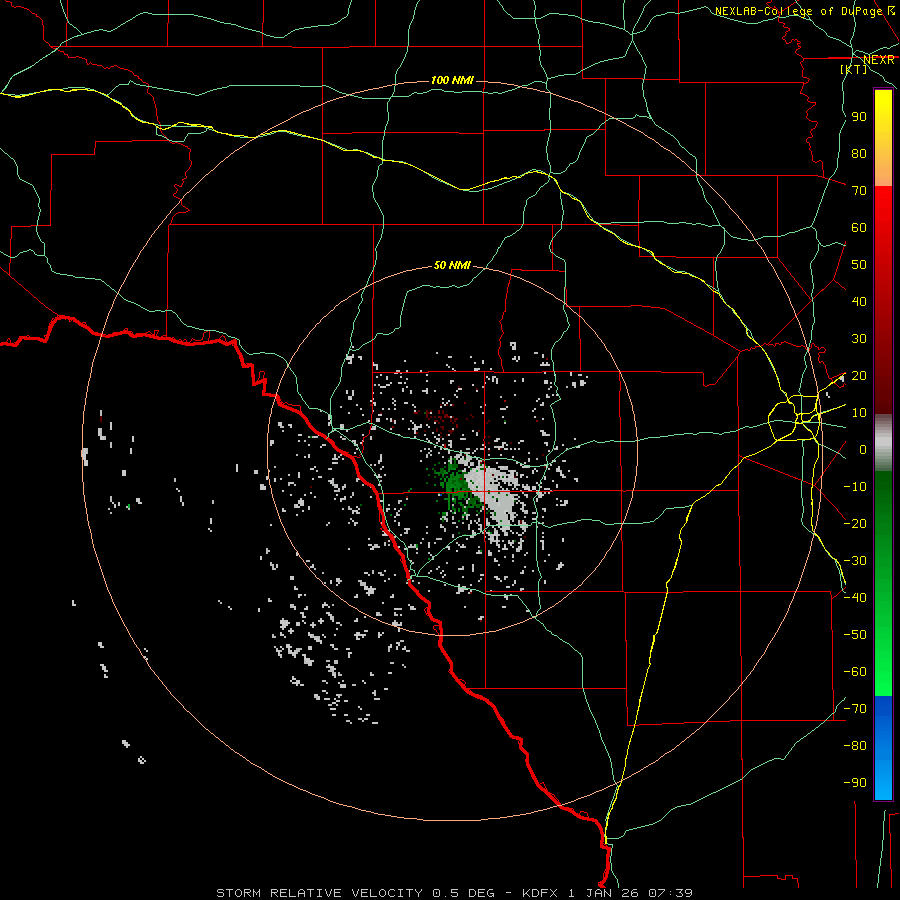
Task: Click the -90 value on the velocity scale
Action: tap(855, 783)
